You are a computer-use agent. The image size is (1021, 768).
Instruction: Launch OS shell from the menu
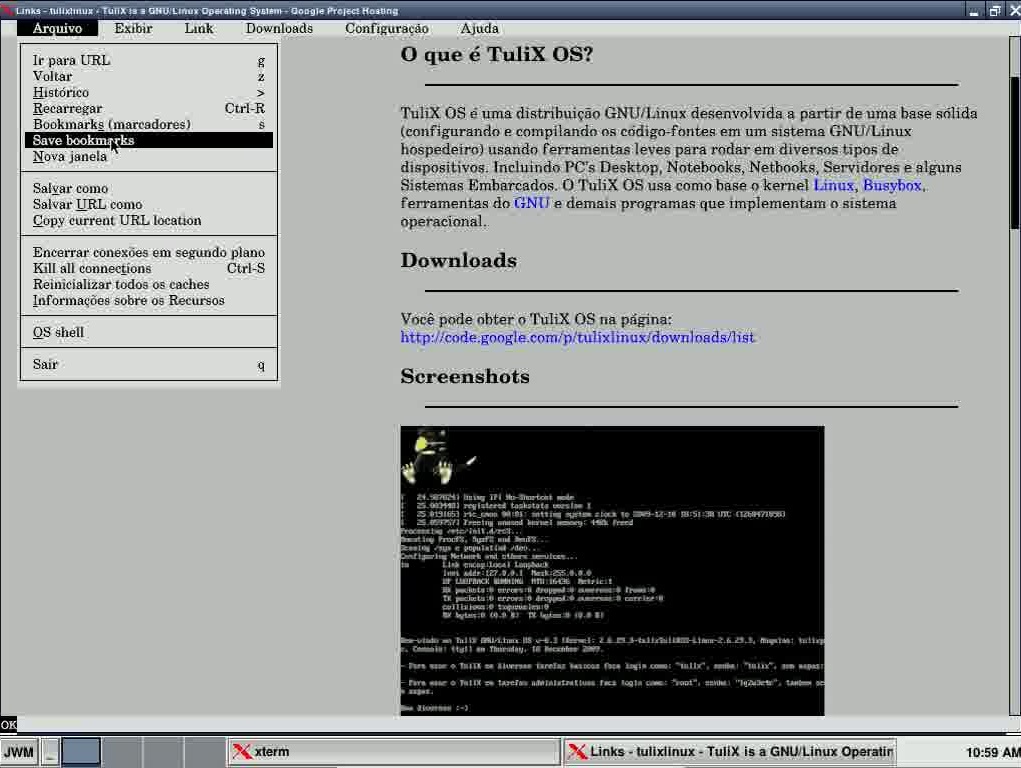148,332
